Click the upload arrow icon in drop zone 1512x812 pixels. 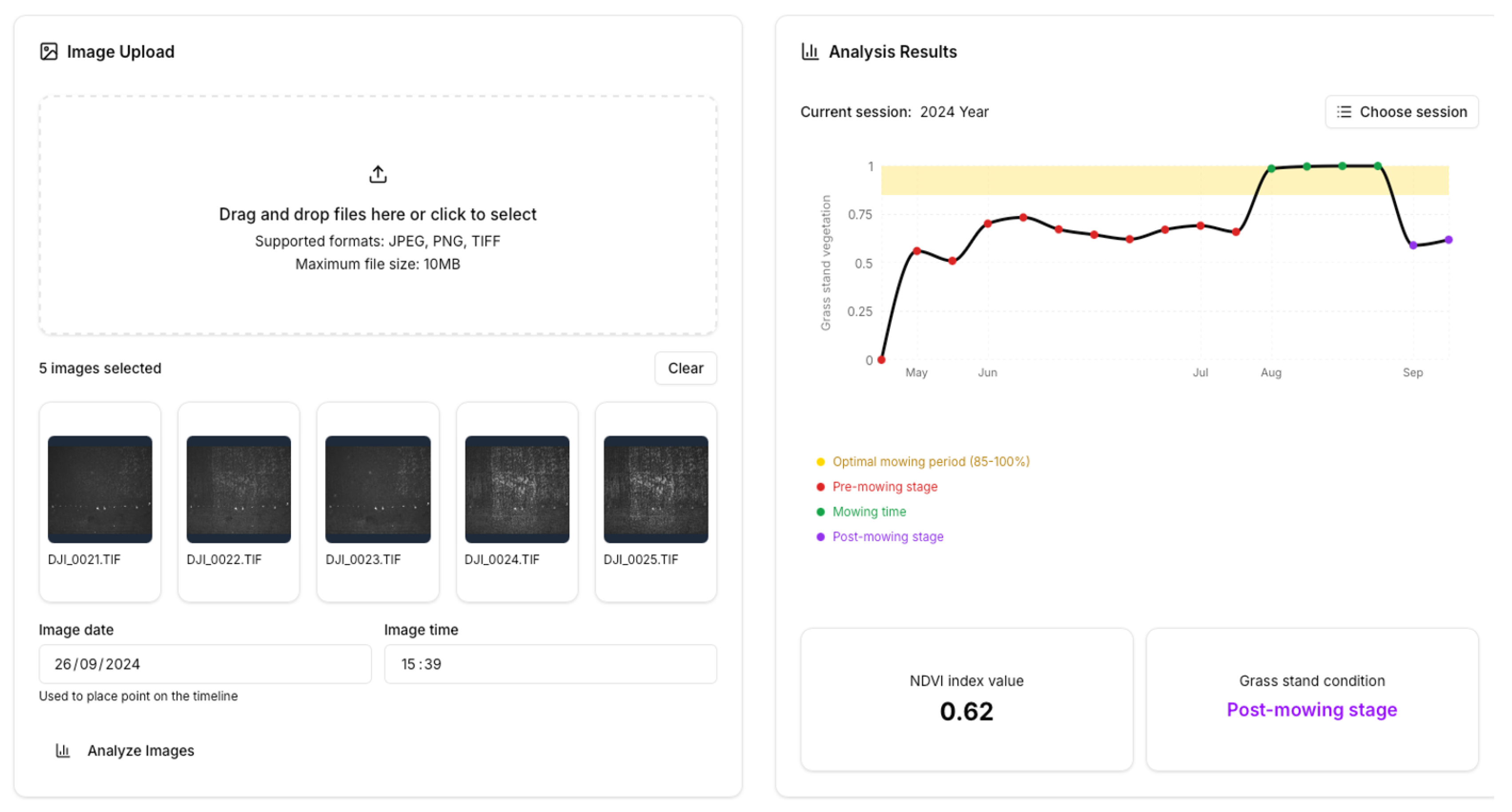coord(378,175)
